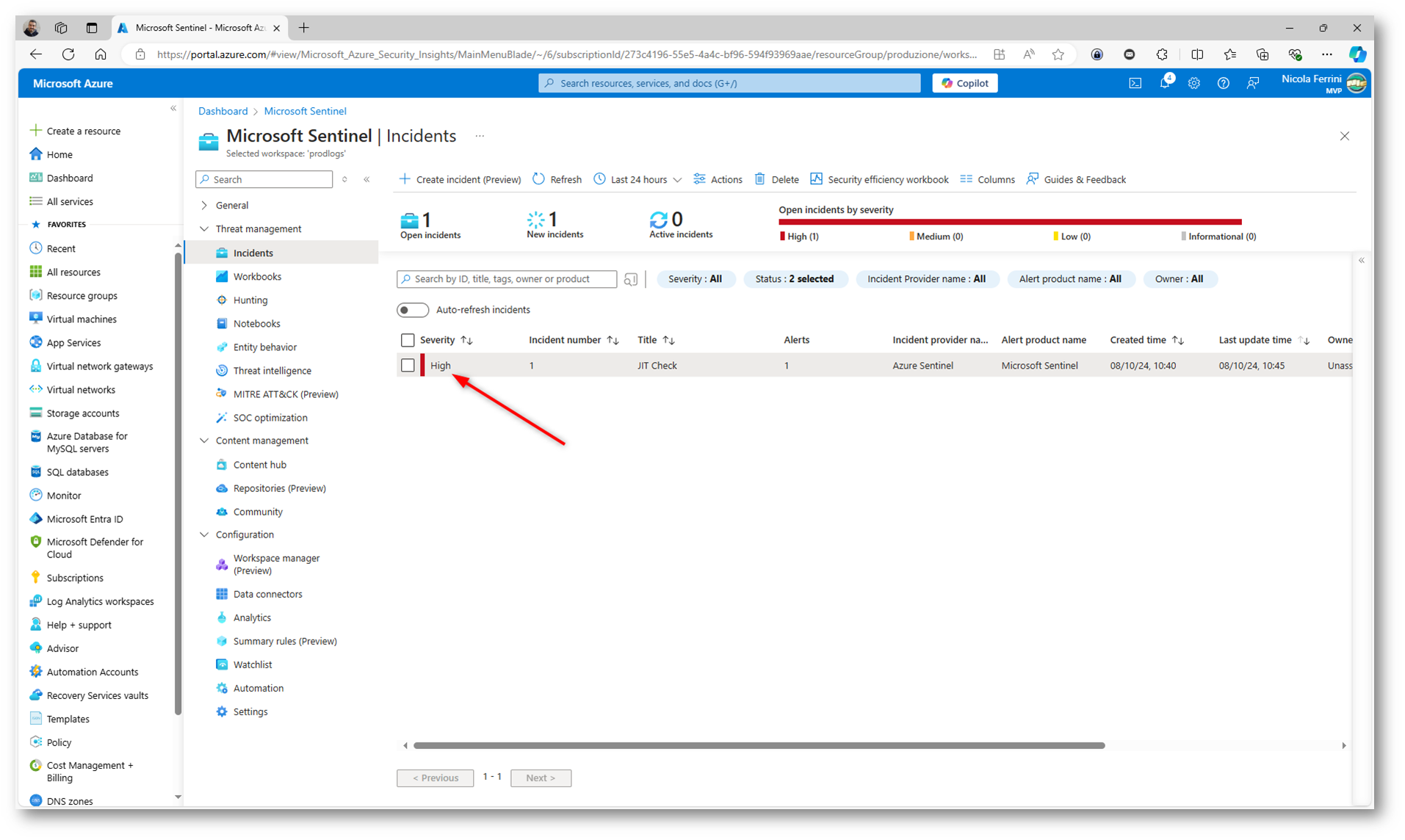This screenshot has width=1405, height=840.
Task: Click the Monitor icon in sidebar
Action: click(35, 495)
